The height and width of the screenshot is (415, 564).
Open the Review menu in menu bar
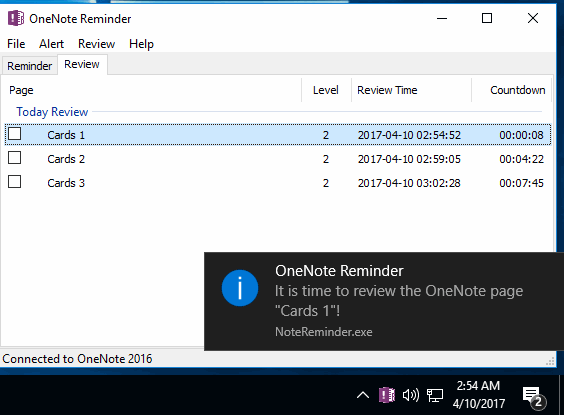coord(96,44)
